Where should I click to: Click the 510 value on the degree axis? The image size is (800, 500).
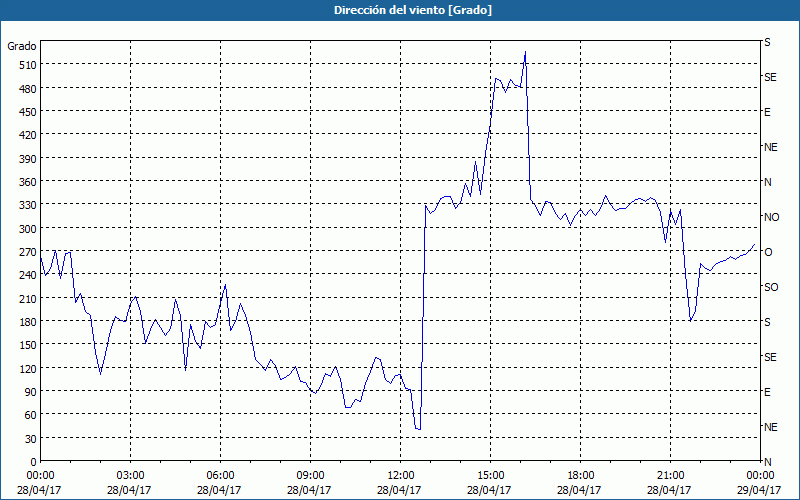28,65
